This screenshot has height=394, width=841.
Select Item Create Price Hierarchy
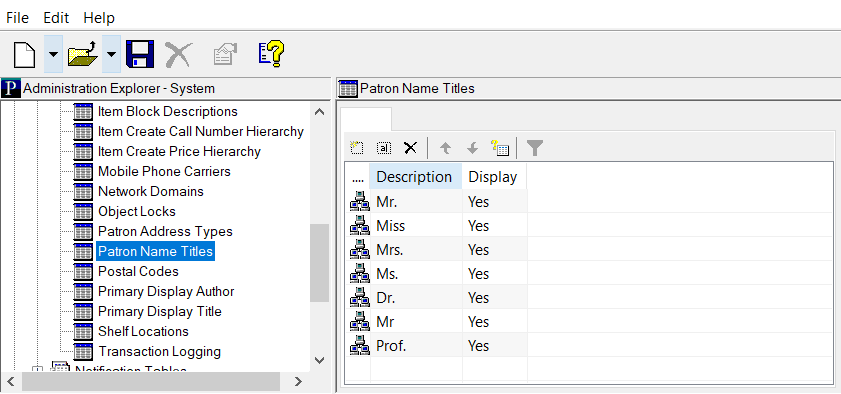(x=179, y=152)
